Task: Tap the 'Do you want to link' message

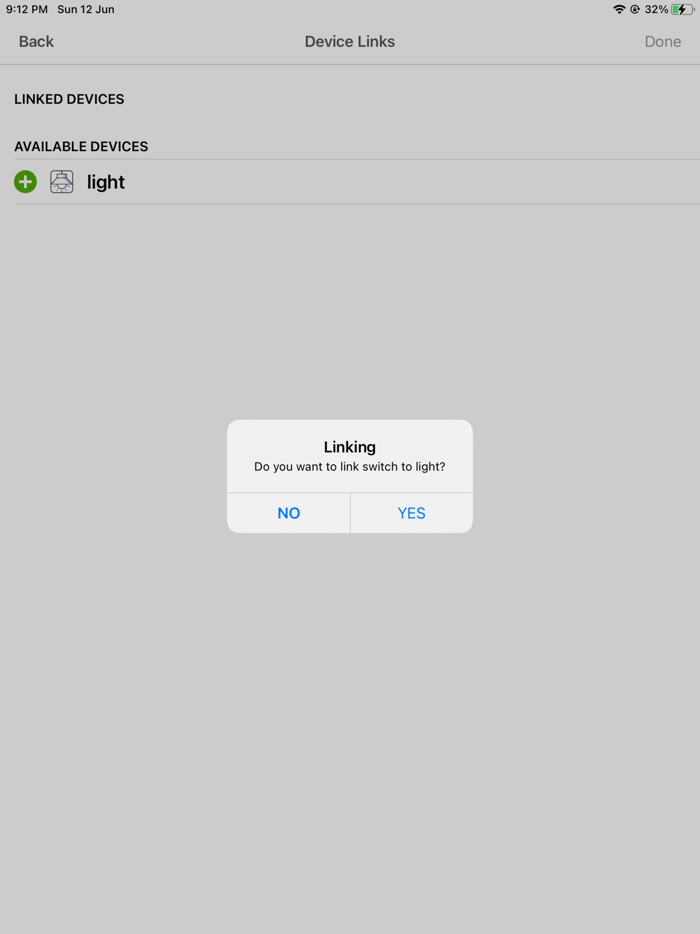Action: [350, 466]
